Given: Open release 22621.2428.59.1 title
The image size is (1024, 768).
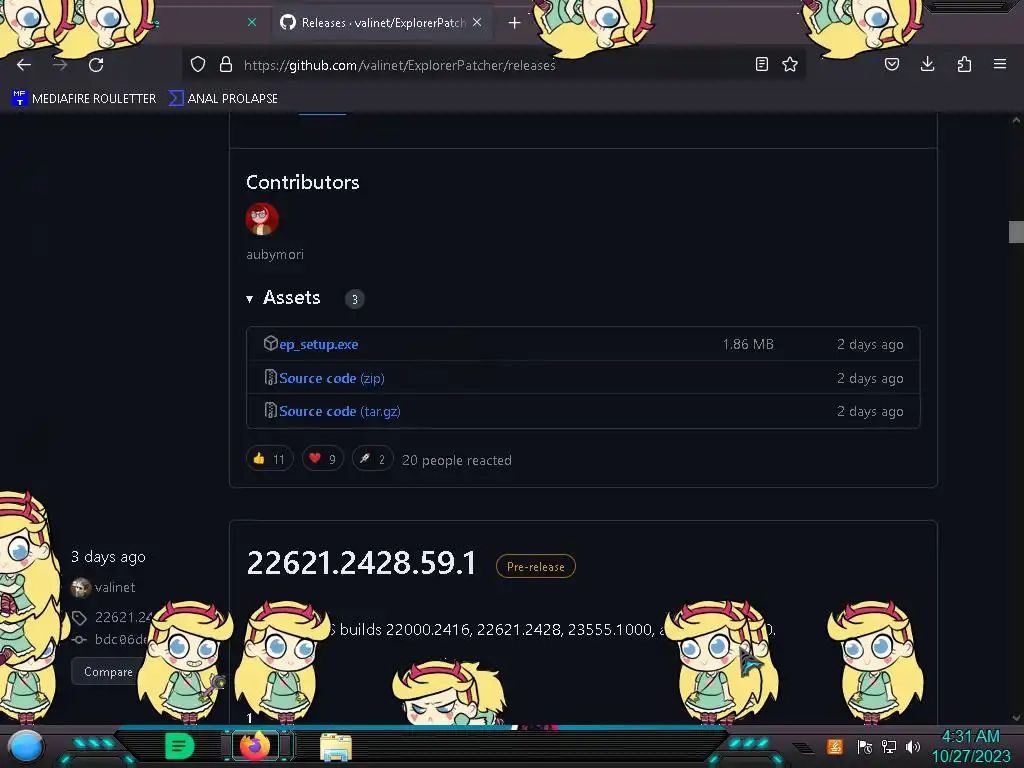Looking at the screenshot, I should point(361,563).
